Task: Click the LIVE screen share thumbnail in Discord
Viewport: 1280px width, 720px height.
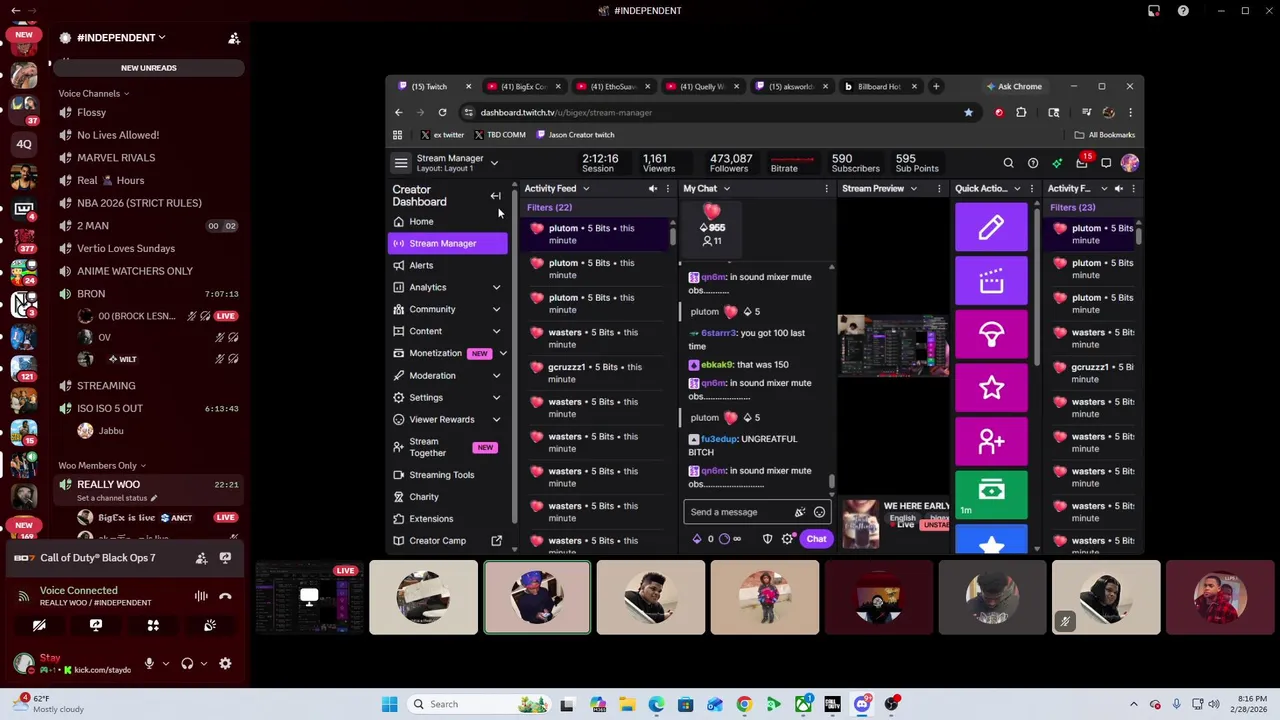Action: [x=309, y=598]
